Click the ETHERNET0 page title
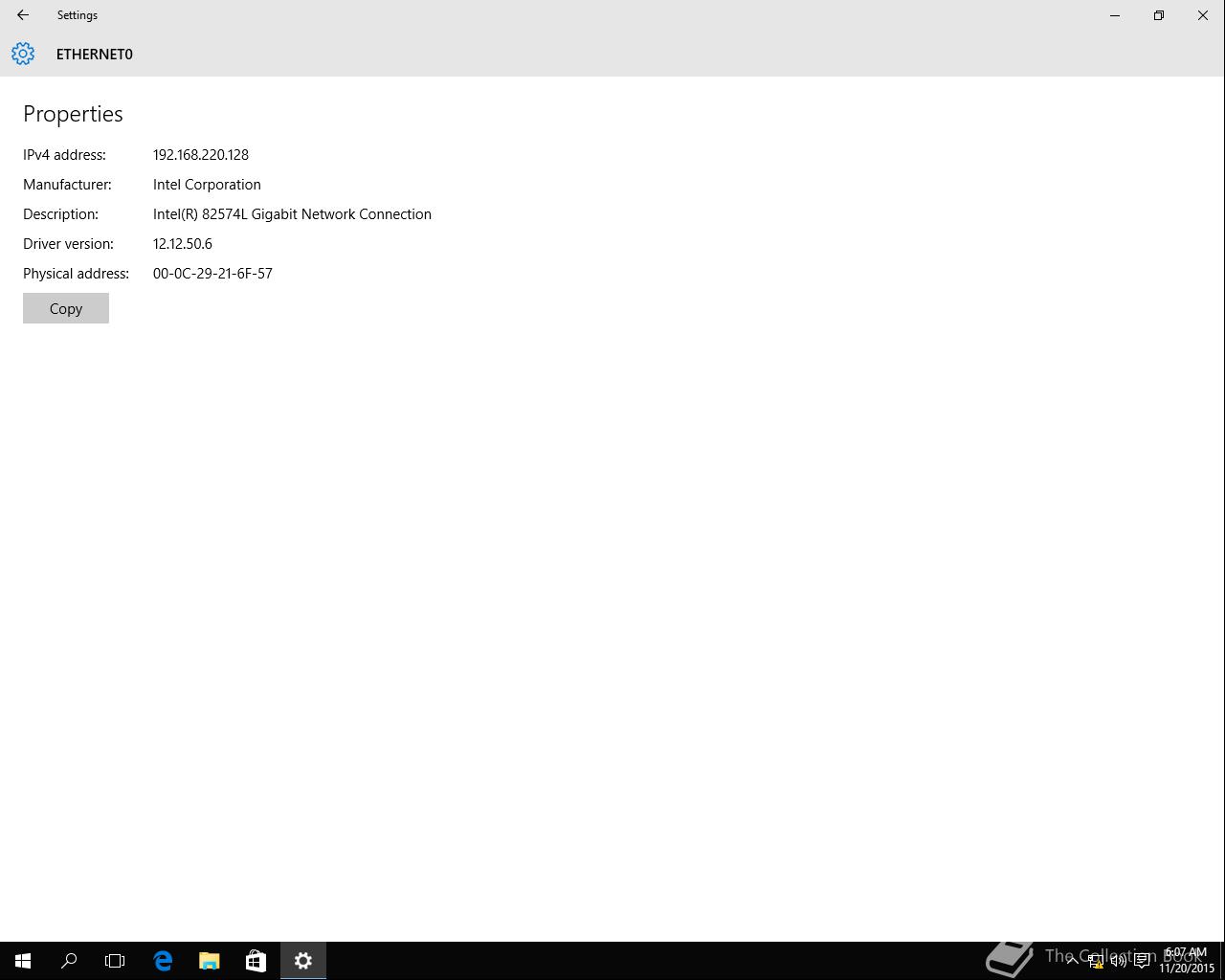The height and width of the screenshot is (980, 1225). click(x=95, y=54)
